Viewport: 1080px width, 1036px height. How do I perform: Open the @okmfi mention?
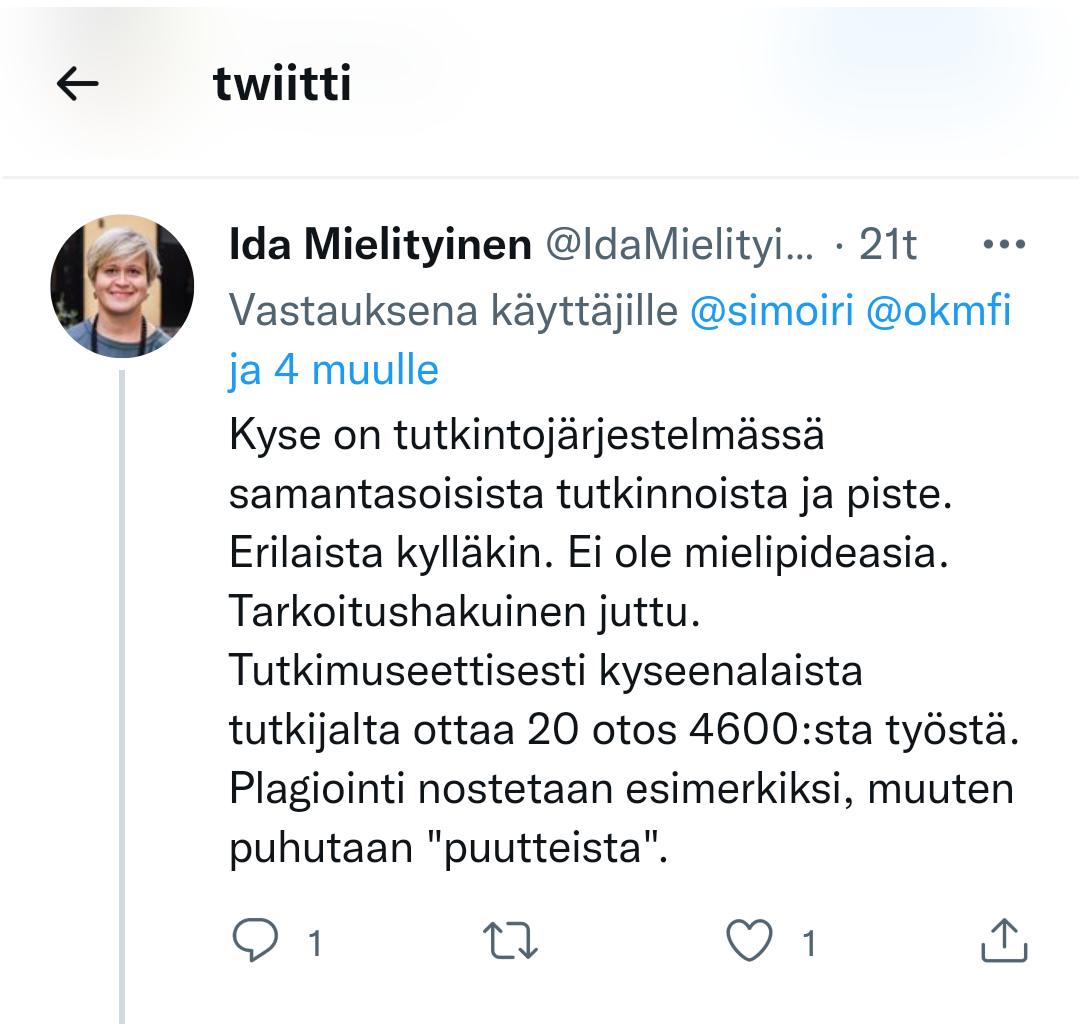pos(938,312)
